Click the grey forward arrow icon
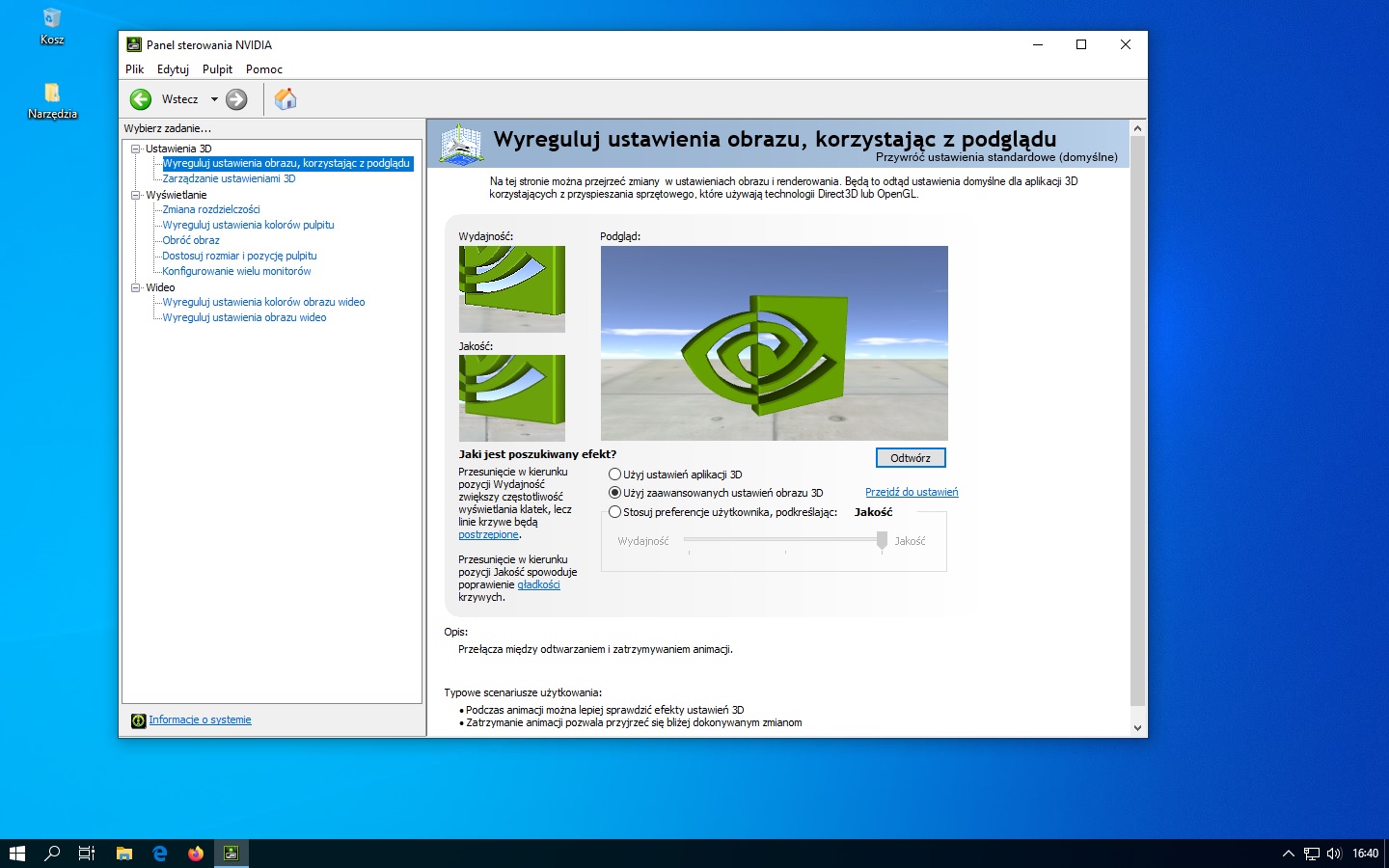 [x=236, y=99]
